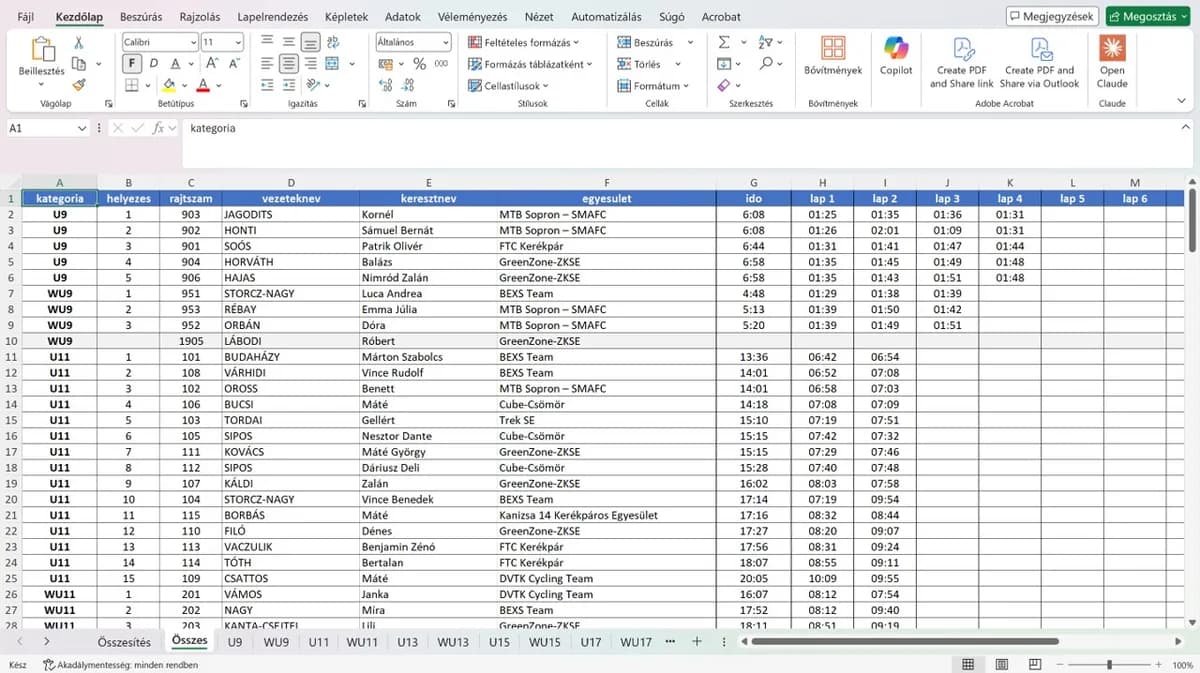The width and height of the screenshot is (1200, 673).
Task: Toggle italic D formatting
Action: 153,63
